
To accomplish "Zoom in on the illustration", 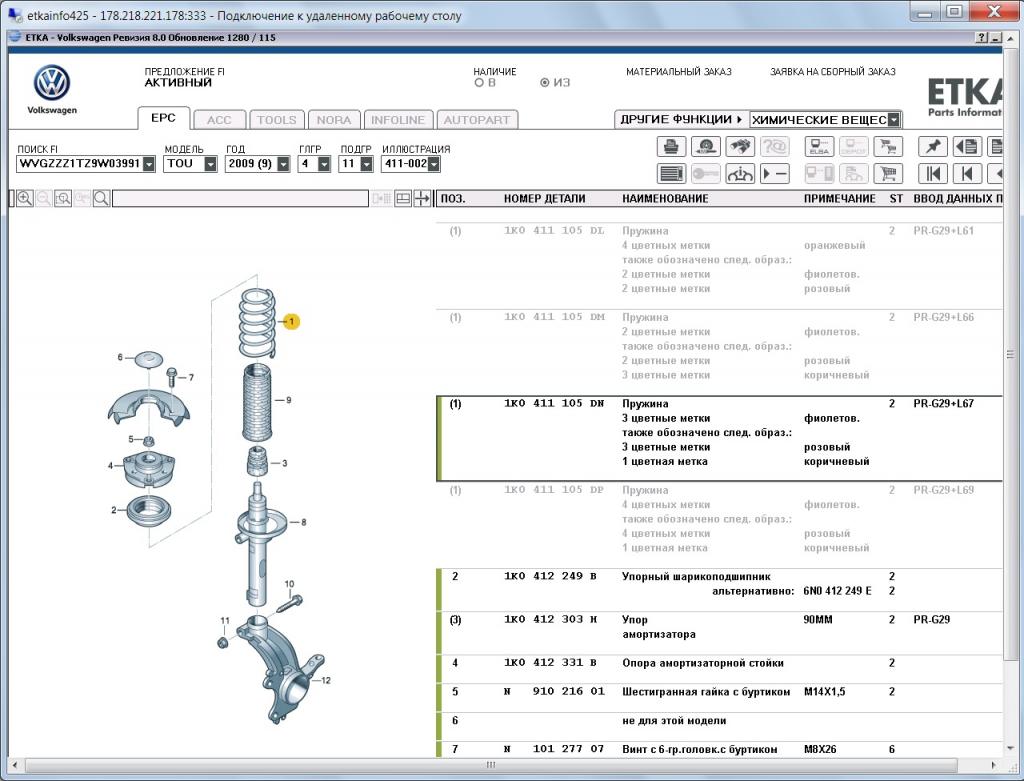I will tap(25, 199).
